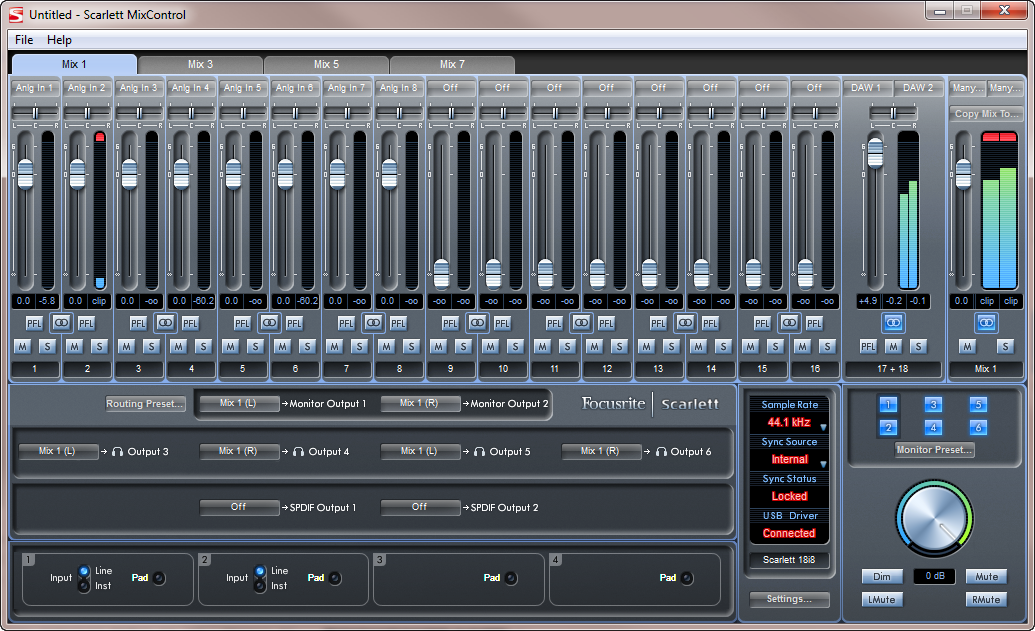This screenshot has width=1035, height=631.
Task: Toggle Pad for input 2
Action: click(335, 578)
